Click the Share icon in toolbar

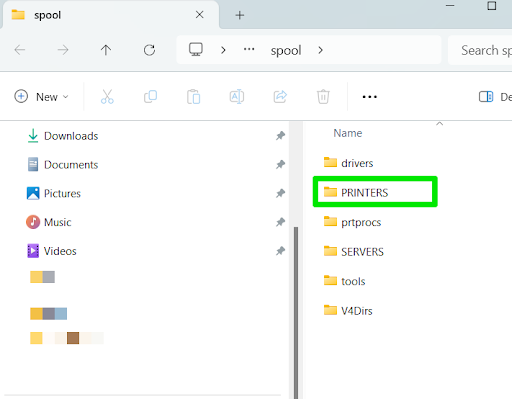pos(280,97)
